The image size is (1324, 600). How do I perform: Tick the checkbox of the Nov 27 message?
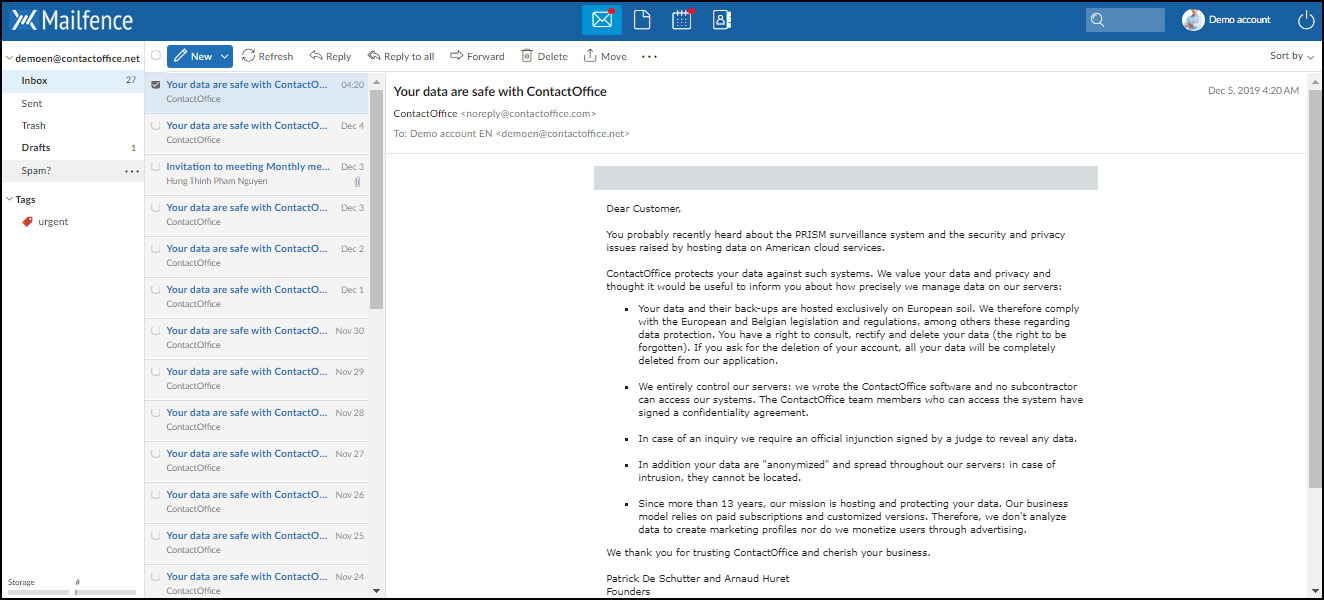[155, 454]
